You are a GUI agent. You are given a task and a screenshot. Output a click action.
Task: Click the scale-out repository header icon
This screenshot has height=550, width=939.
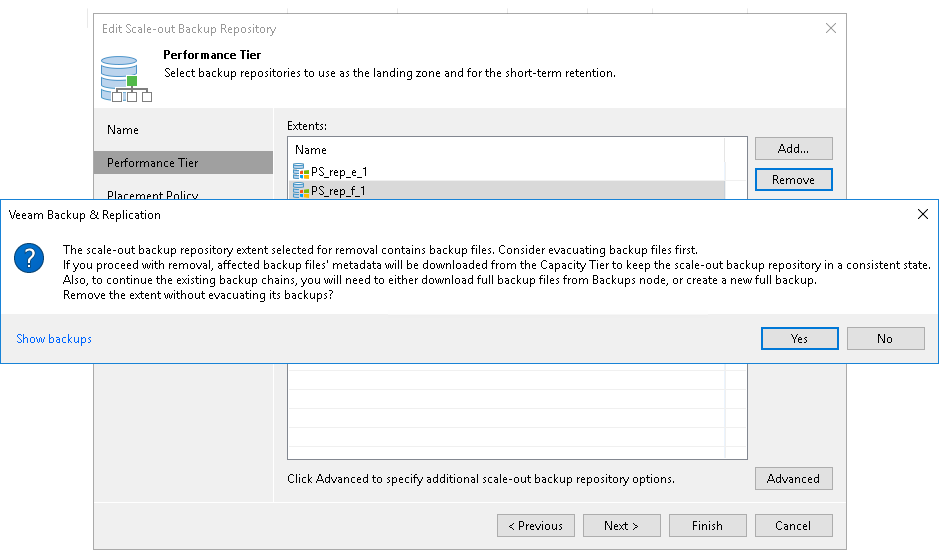[125, 79]
